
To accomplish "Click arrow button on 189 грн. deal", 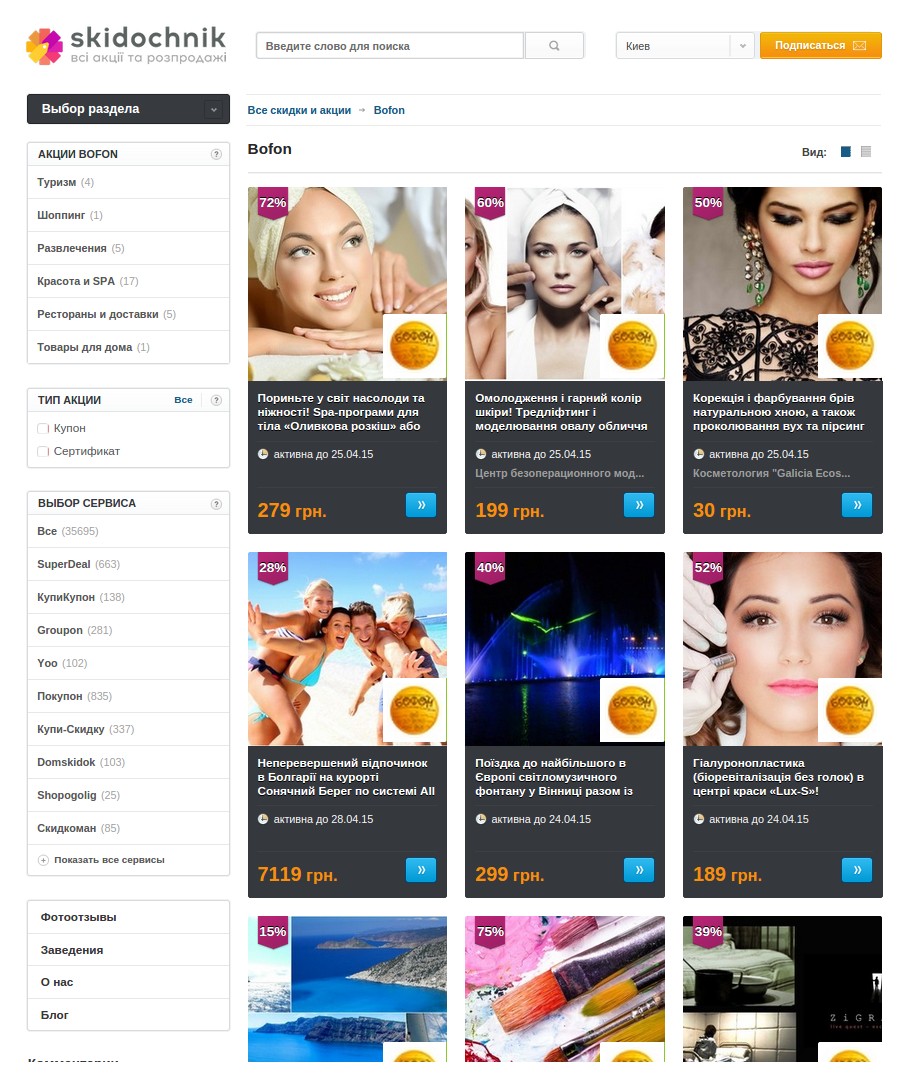I will pos(857,870).
